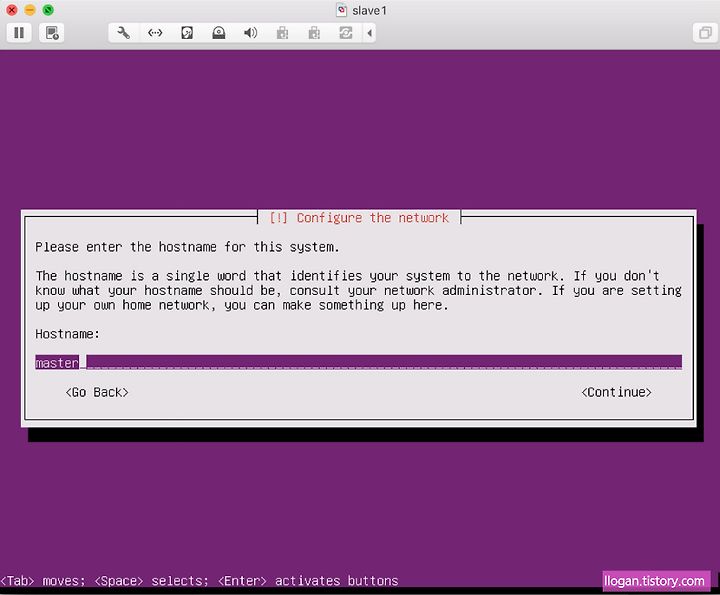Click the 'Hostname:' label
The height and width of the screenshot is (595, 720).
point(68,334)
